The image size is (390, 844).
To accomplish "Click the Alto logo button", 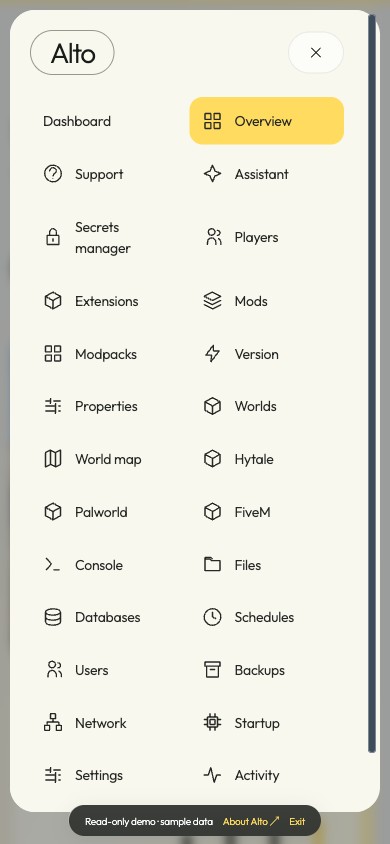I will pos(72,53).
